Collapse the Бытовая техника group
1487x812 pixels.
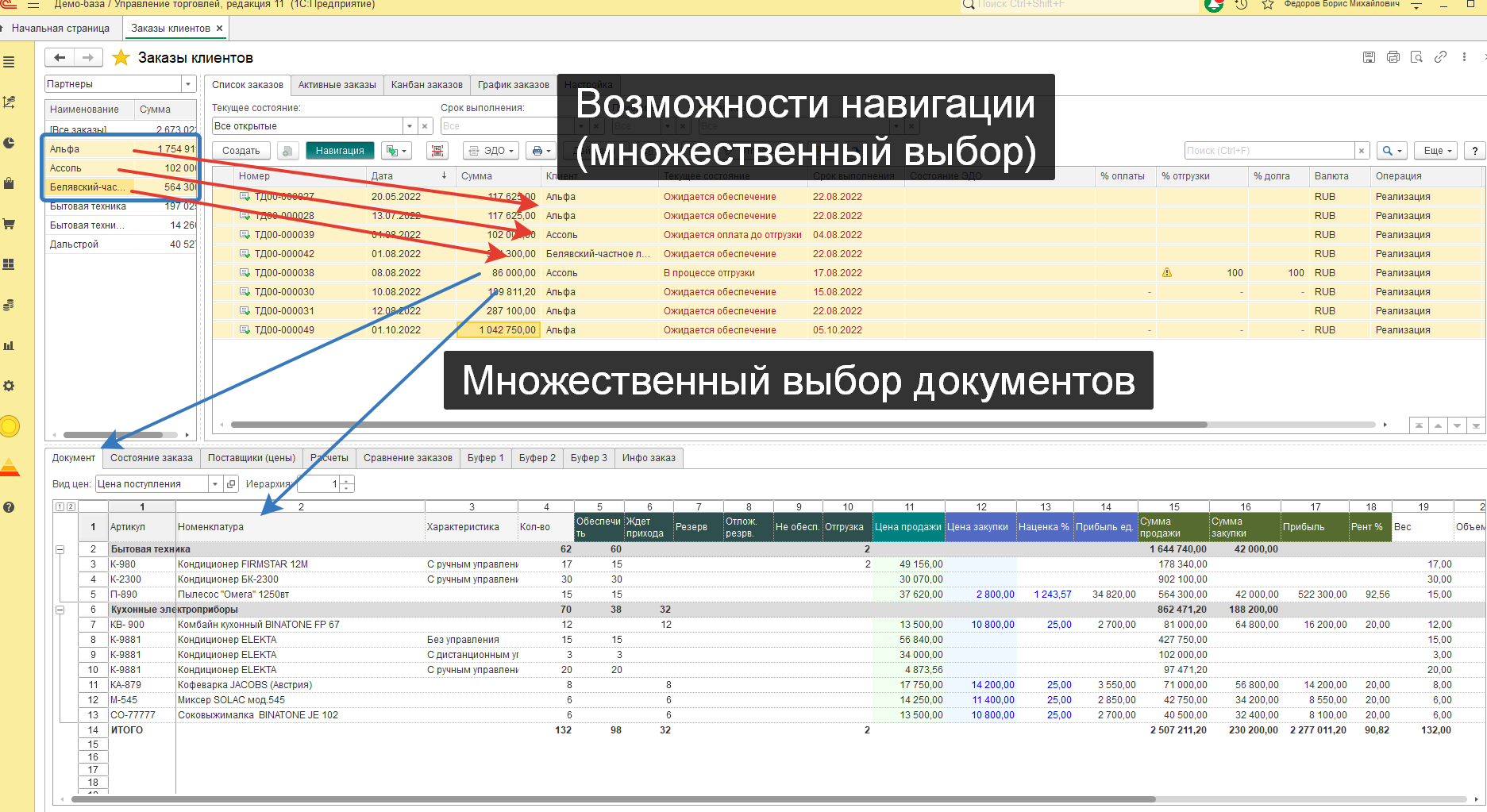coord(60,549)
